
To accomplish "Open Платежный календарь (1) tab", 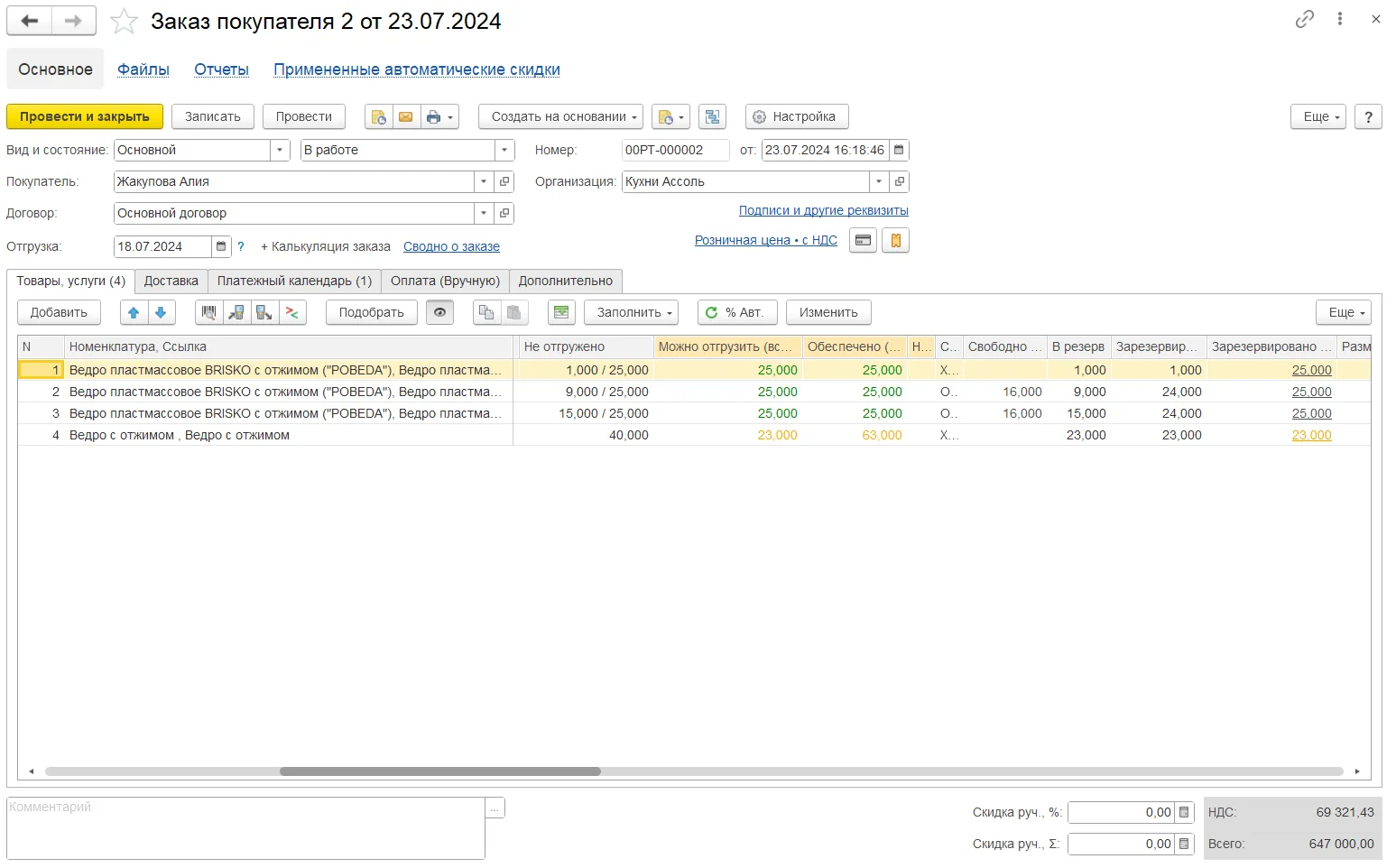I will point(294,281).
